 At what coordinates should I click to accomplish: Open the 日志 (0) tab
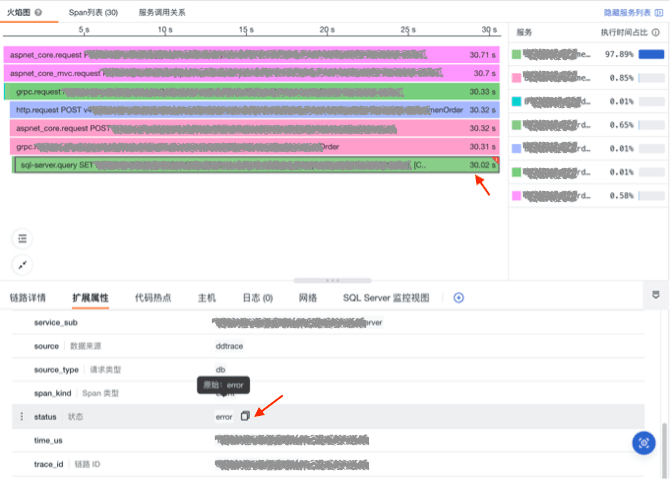pos(258,298)
